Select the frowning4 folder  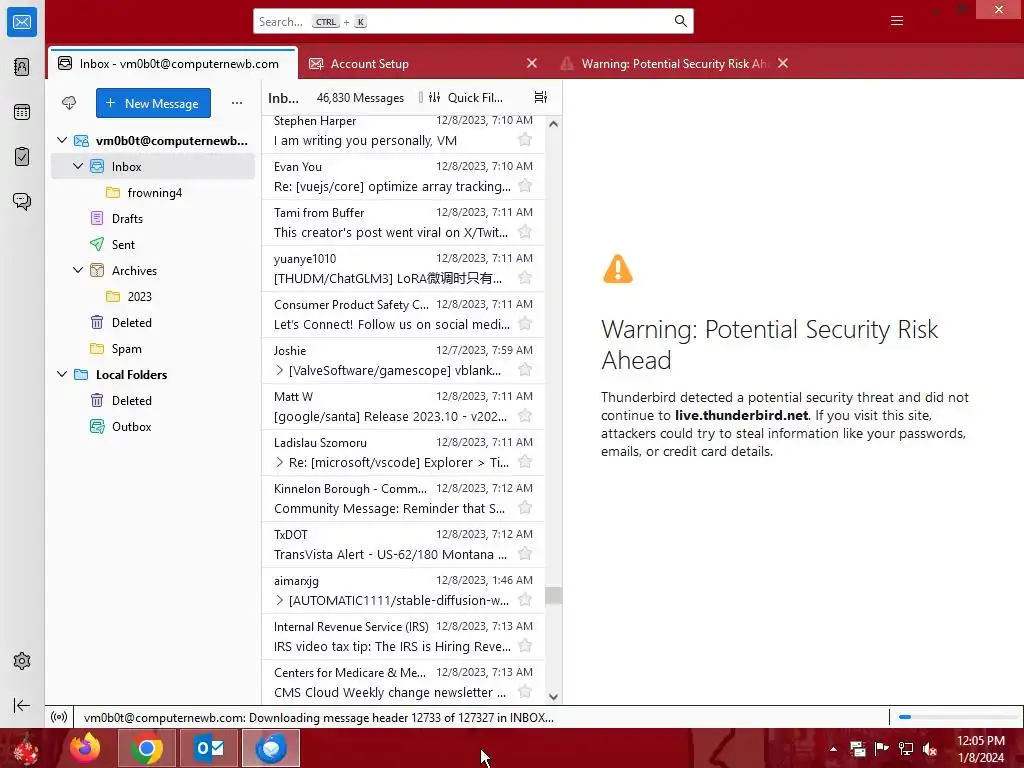153,193
